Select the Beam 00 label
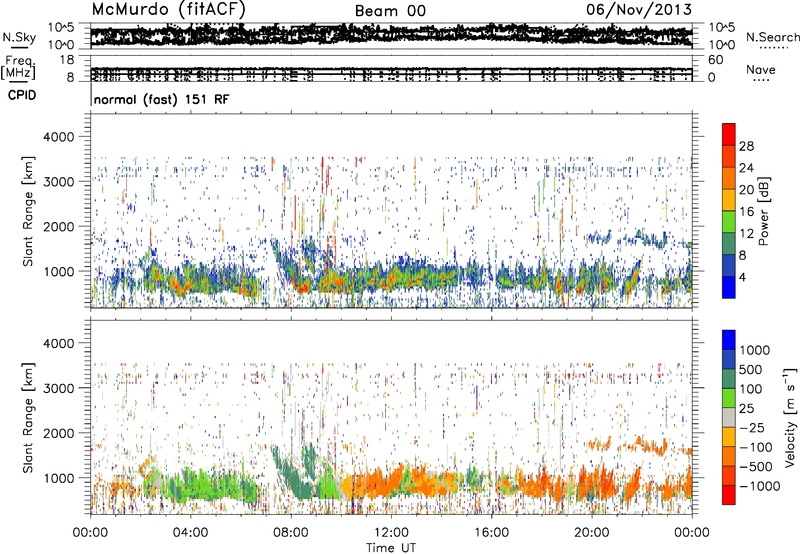The image size is (800, 554). (390, 11)
